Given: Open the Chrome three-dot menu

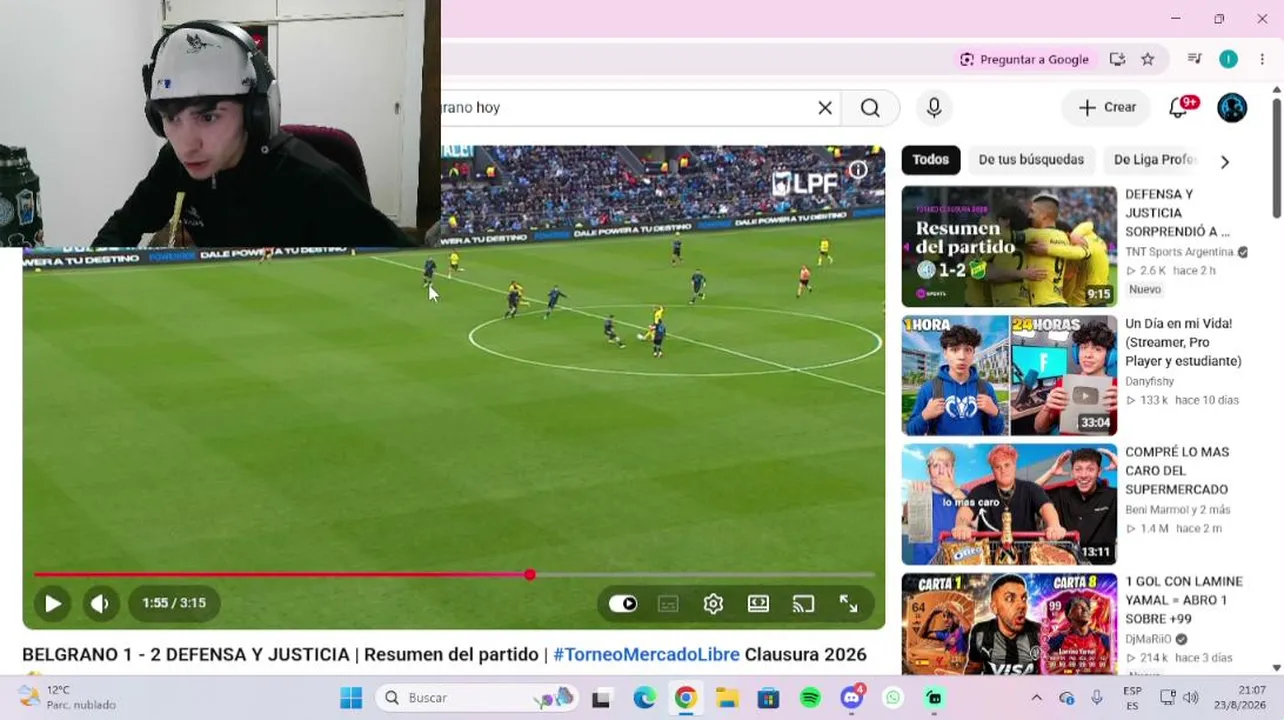Looking at the screenshot, I should tap(1262, 60).
